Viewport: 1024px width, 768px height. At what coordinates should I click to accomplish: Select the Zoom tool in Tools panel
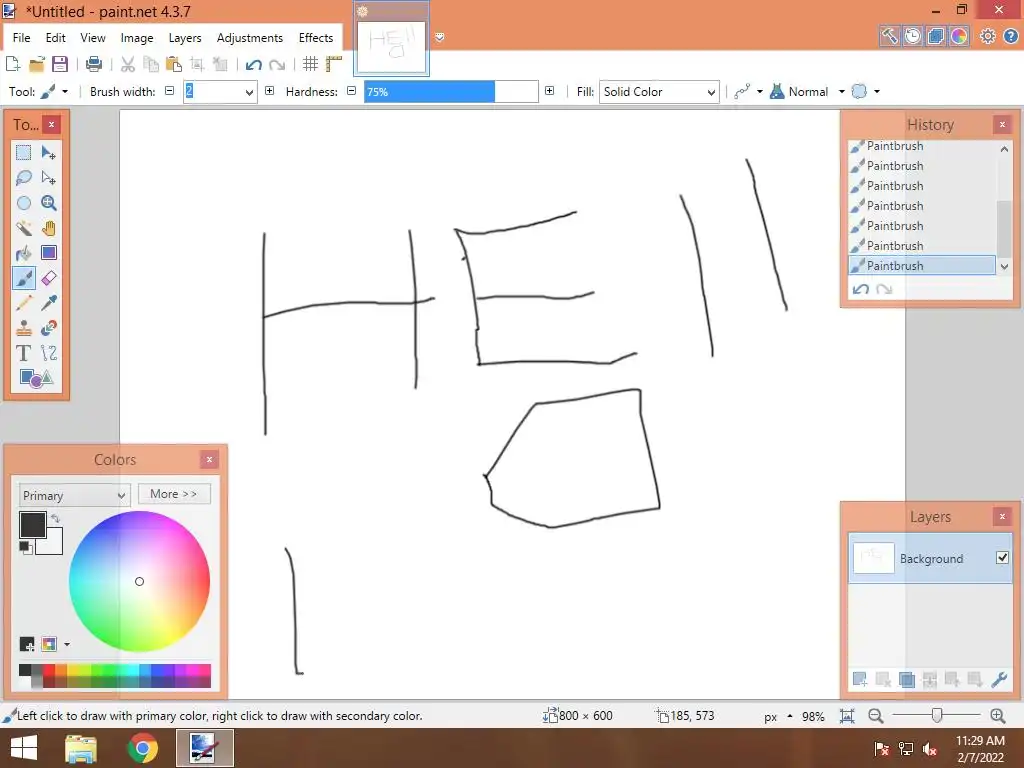pos(49,203)
